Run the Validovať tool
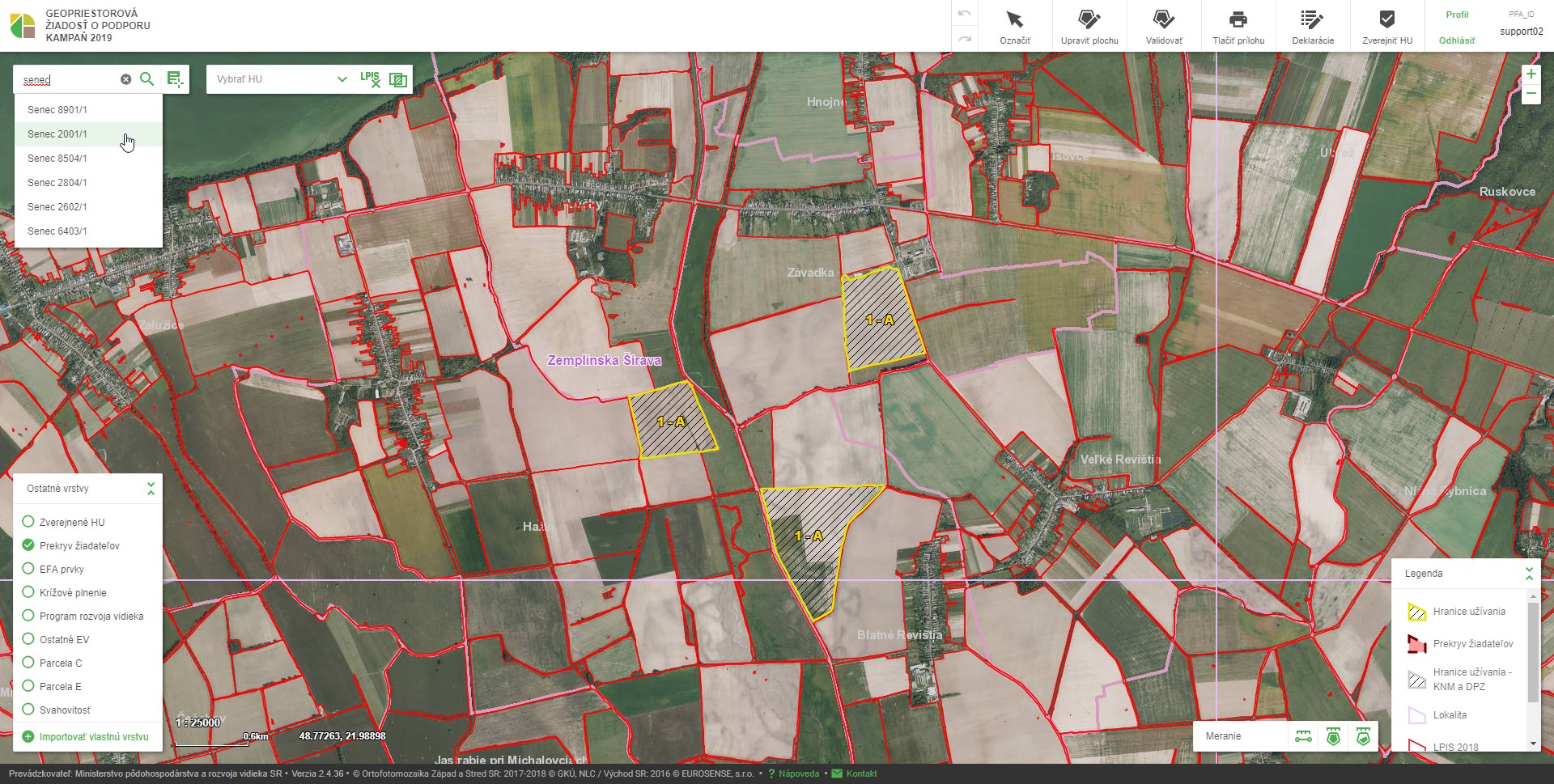The height and width of the screenshot is (784, 1554). coord(1164,27)
